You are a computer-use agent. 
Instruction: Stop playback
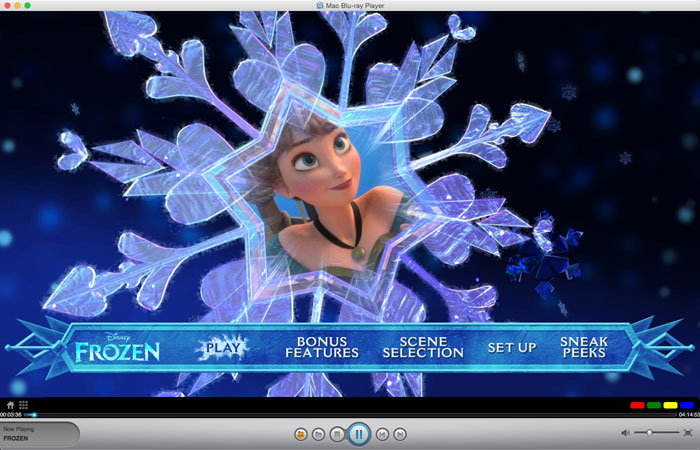coord(337,434)
